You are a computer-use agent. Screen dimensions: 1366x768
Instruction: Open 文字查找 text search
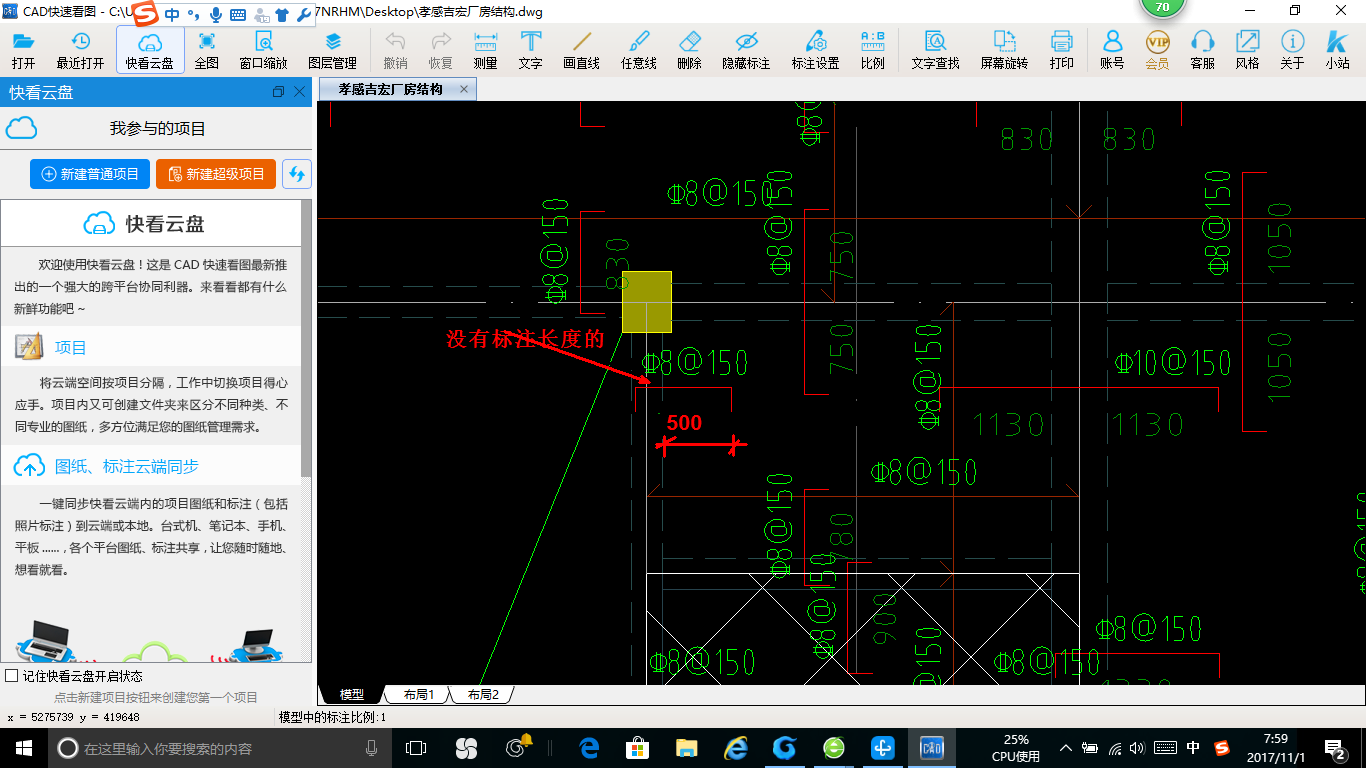935,50
